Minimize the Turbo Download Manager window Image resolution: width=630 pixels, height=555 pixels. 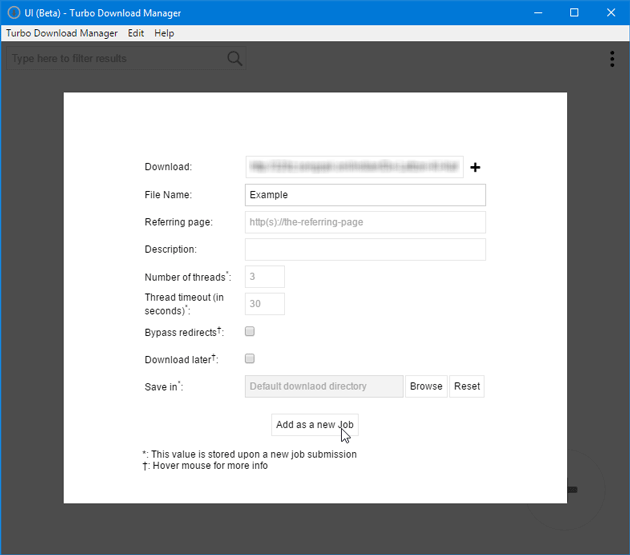538,12
